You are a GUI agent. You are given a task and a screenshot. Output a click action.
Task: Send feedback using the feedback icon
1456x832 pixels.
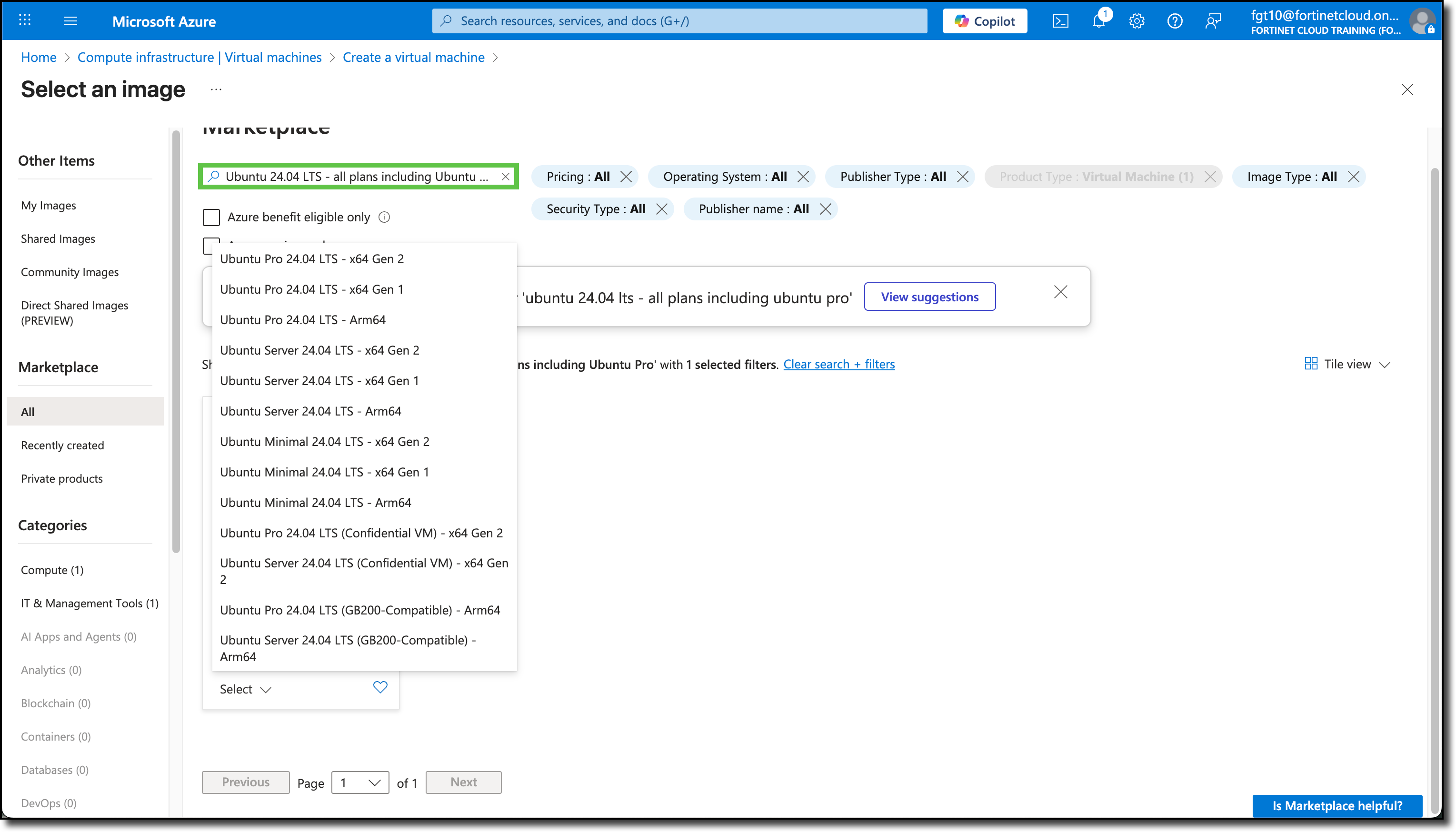1213,20
